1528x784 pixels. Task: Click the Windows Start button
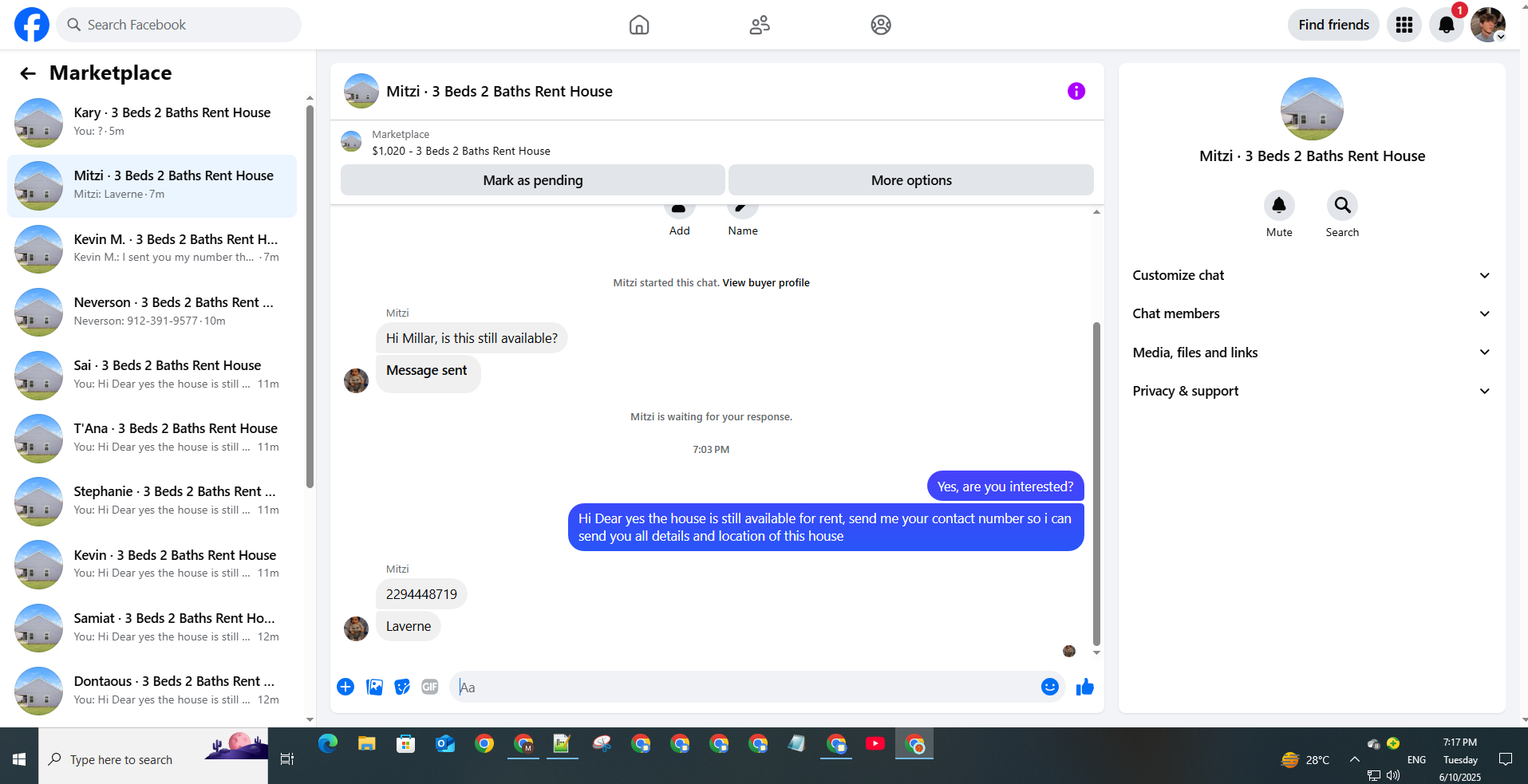pos(19,759)
